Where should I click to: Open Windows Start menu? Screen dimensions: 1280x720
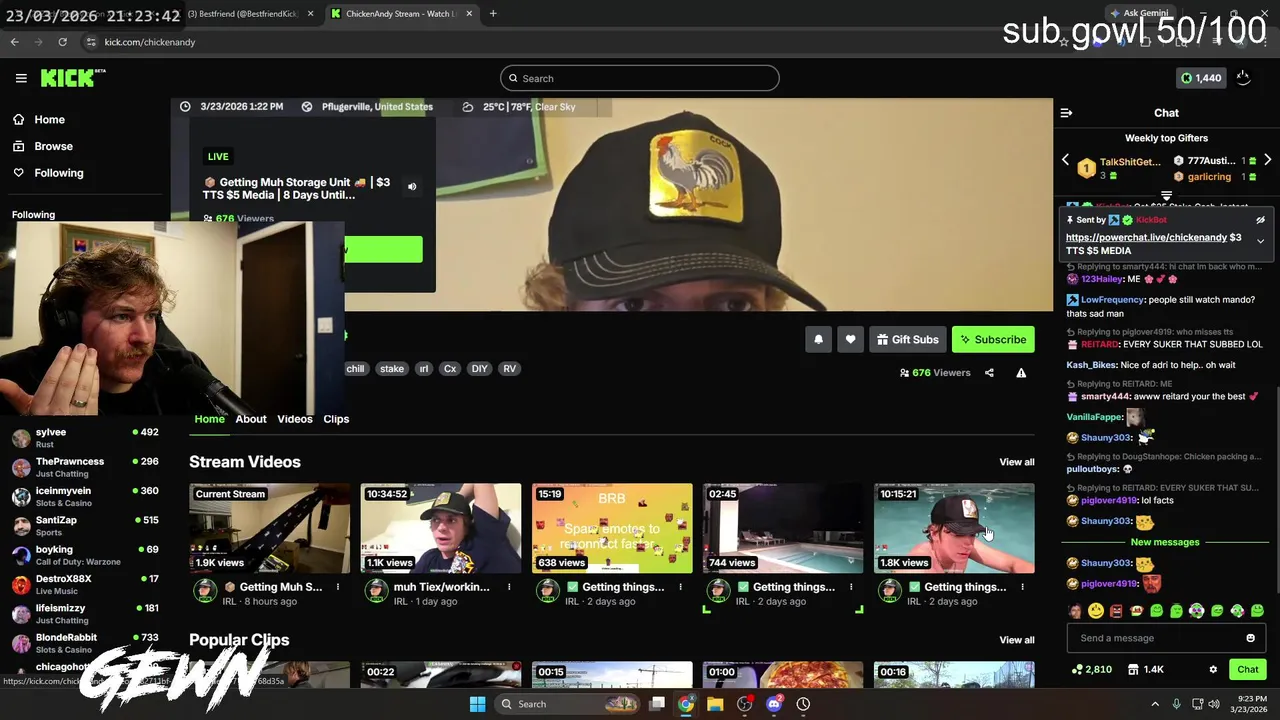477,704
